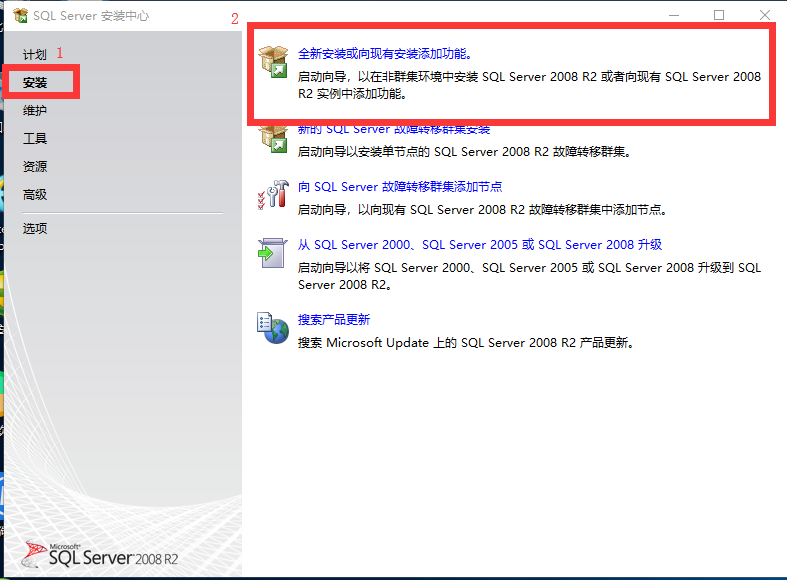Open the 选项 page
787x580 pixels.
click(35, 229)
